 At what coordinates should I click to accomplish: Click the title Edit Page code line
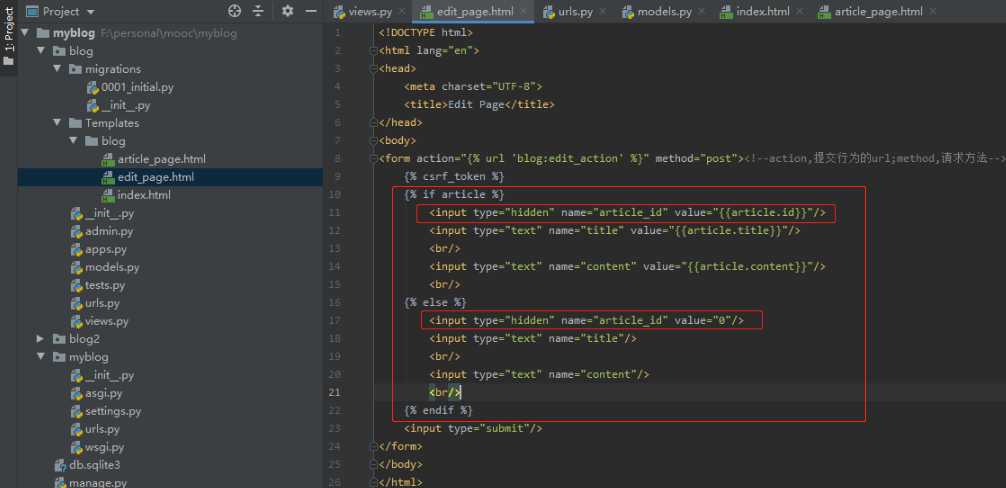click(479, 105)
